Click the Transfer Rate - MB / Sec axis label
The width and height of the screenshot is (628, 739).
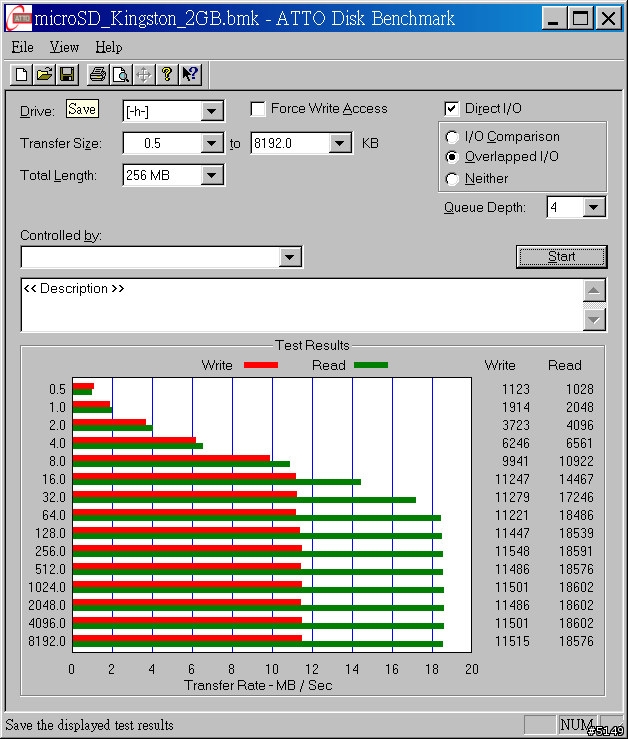tap(258, 685)
